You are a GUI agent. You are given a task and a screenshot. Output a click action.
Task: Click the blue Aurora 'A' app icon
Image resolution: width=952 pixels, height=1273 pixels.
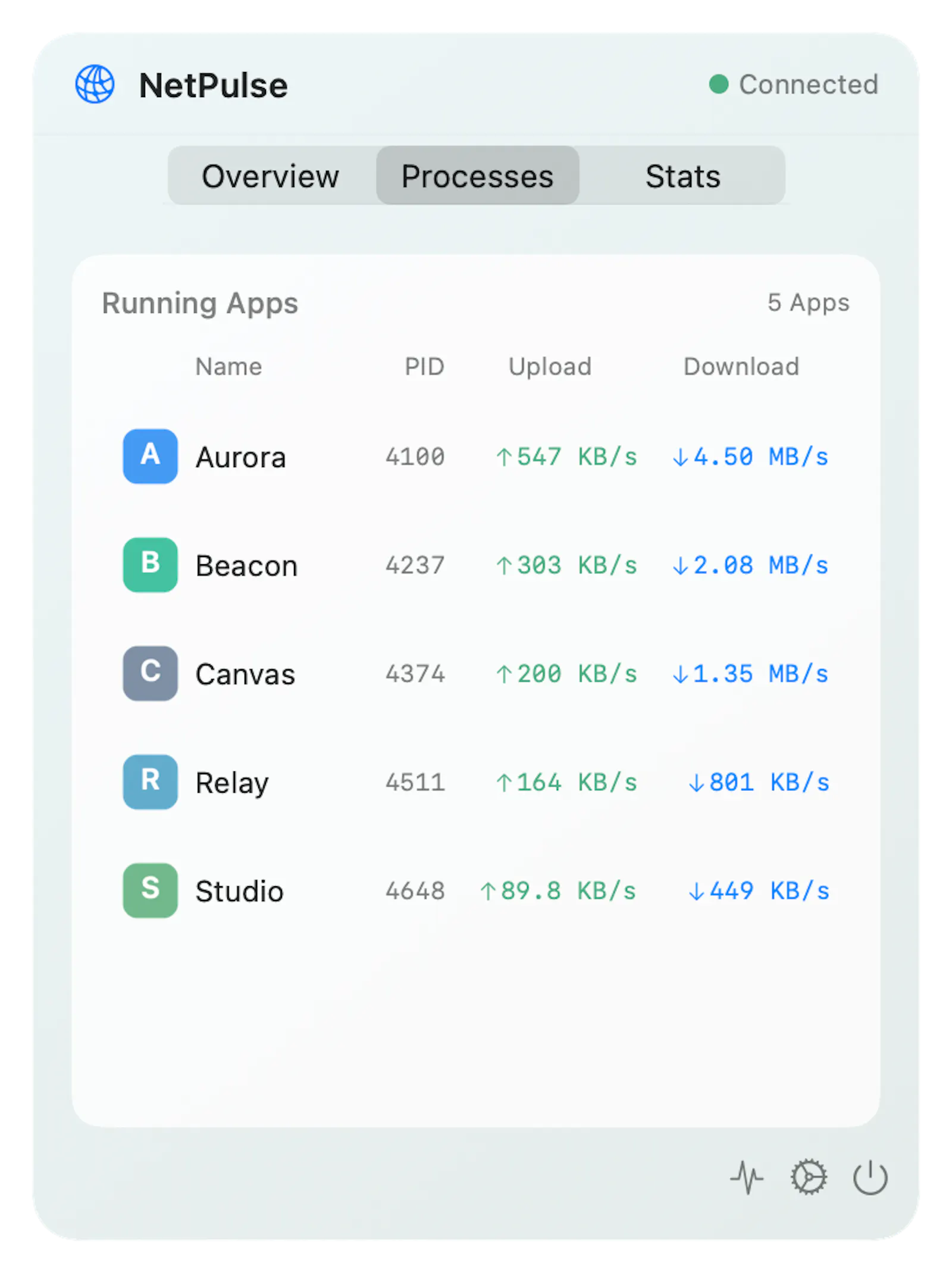point(150,456)
